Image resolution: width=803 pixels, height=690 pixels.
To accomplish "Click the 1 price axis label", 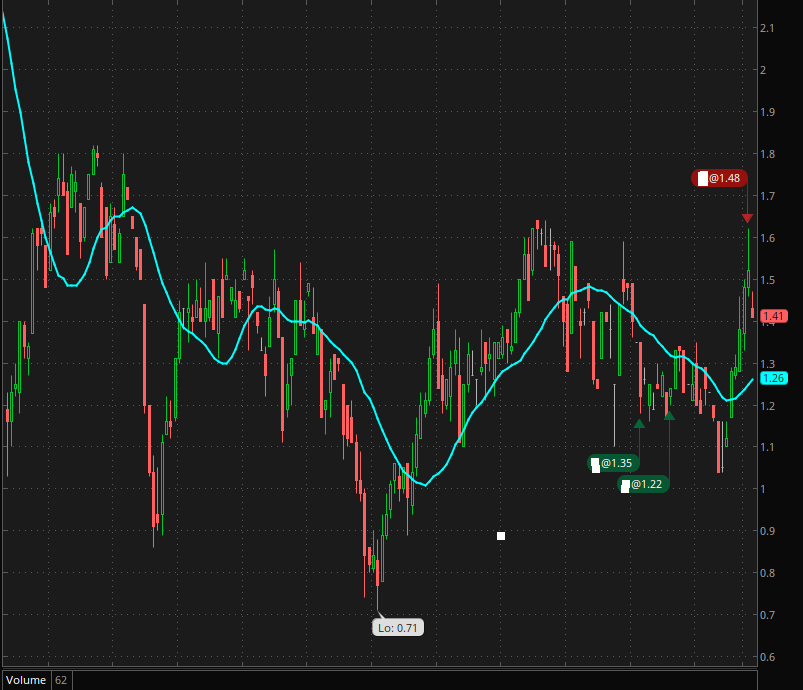I will (764, 489).
